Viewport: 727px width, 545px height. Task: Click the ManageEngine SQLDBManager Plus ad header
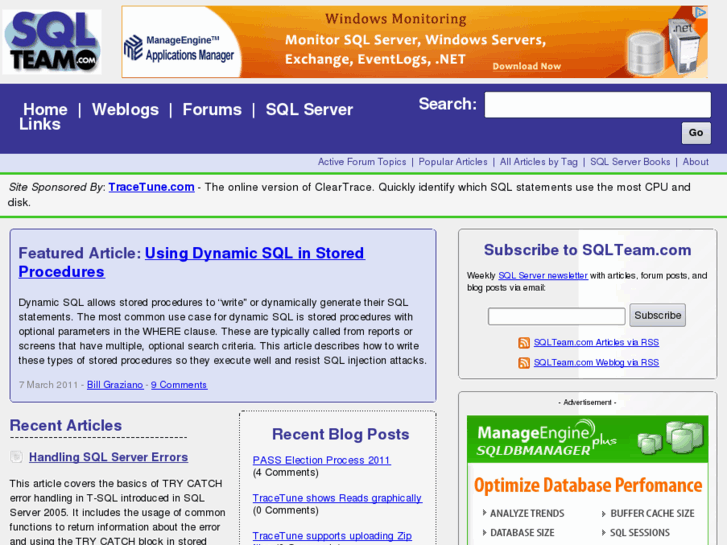point(587,439)
